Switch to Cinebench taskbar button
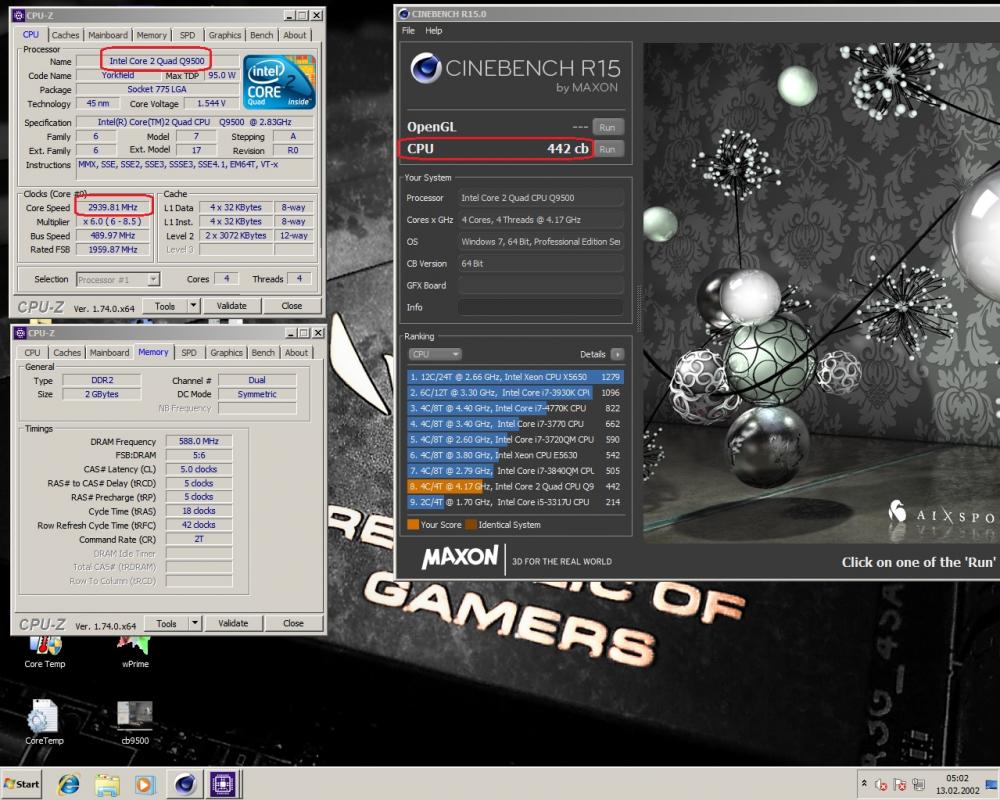The width and height of the screenshot is (1000, 800). click(185, 784)
